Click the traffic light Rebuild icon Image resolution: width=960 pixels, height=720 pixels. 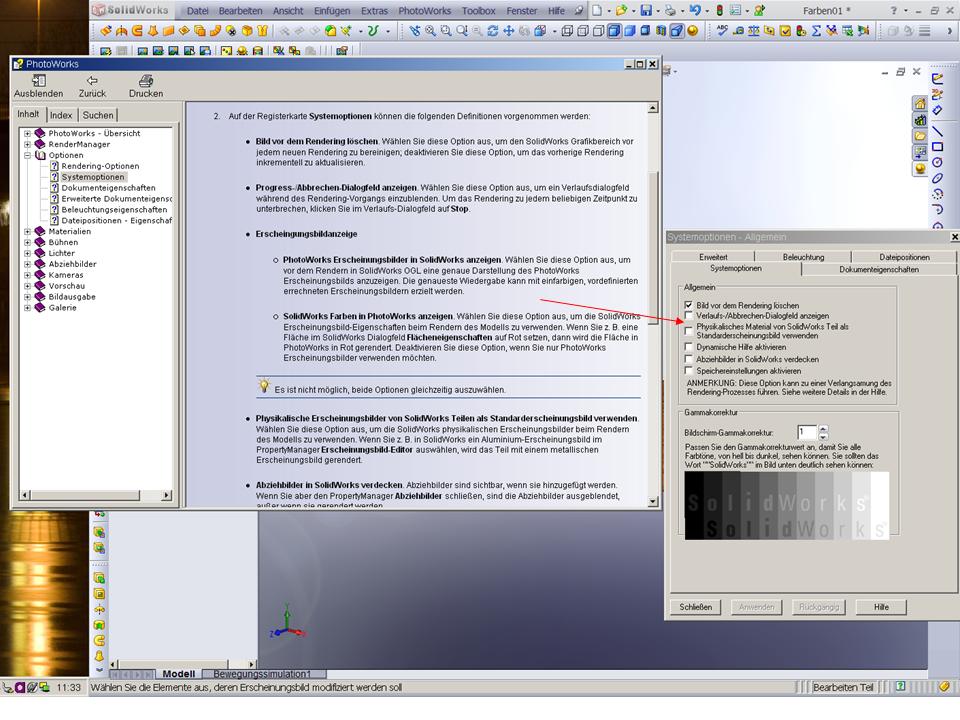(x=719, y=10)
